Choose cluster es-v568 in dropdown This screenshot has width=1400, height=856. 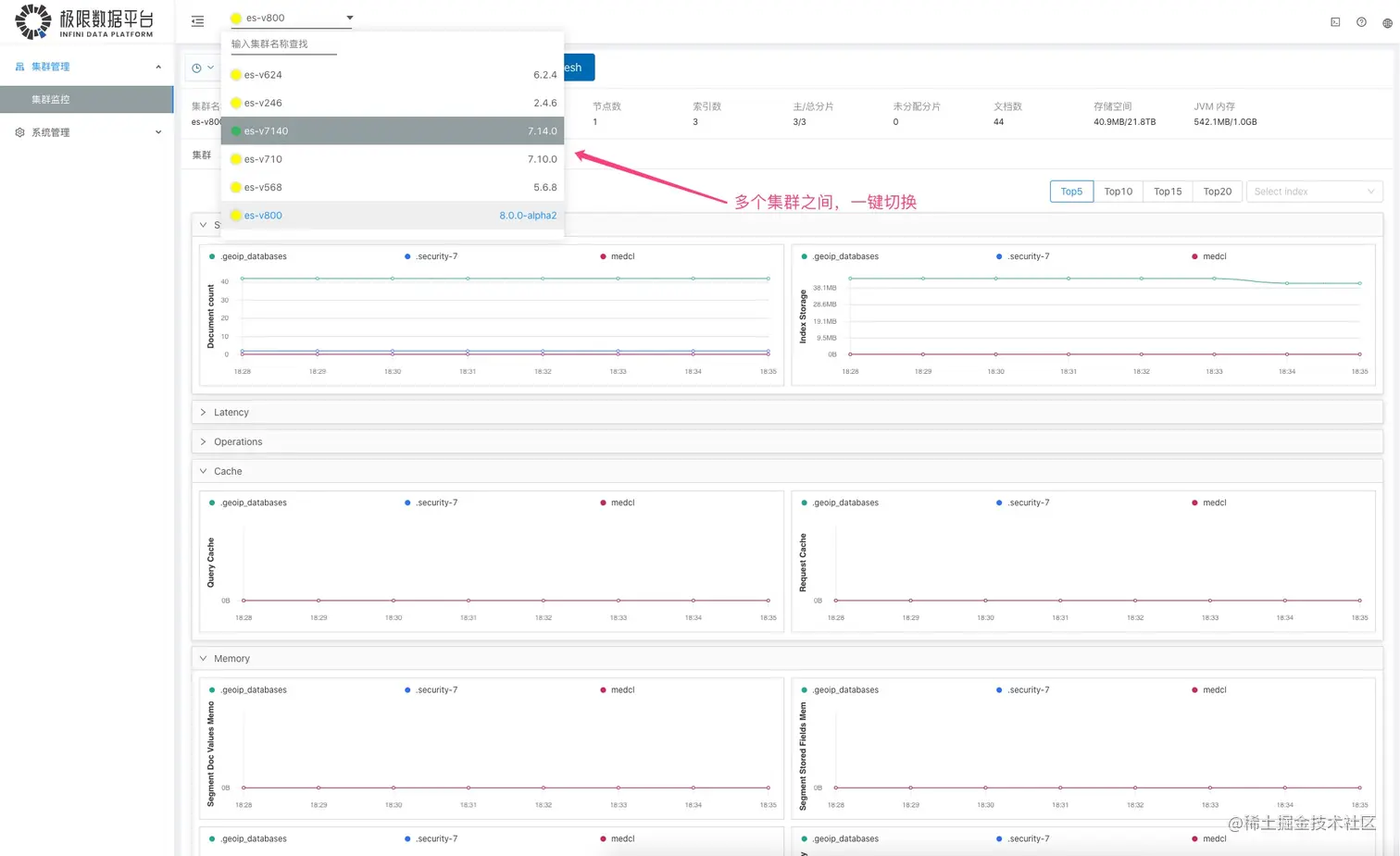(393, 187)
